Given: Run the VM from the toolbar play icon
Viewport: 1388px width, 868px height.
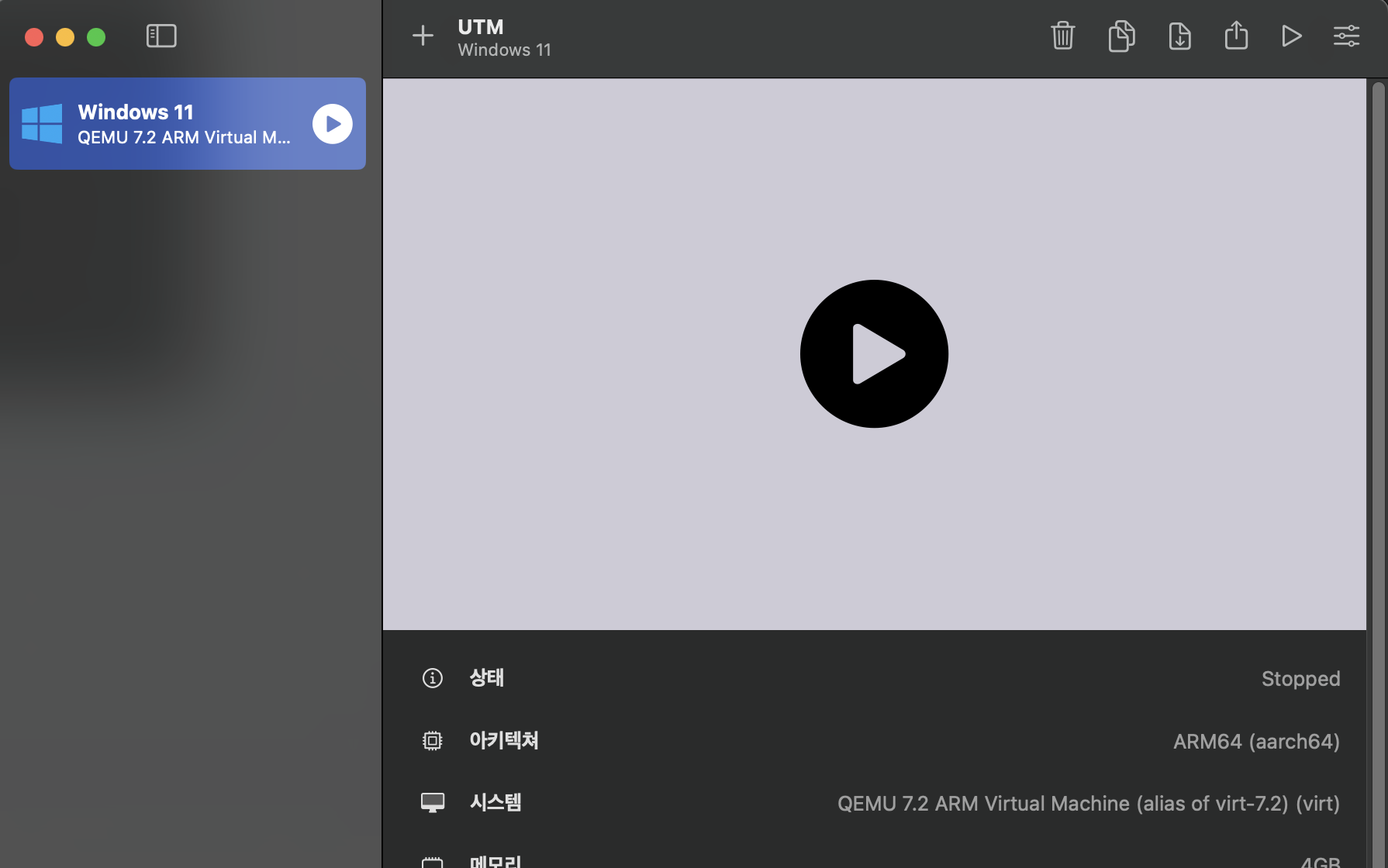Looking at the screenshot, I should 1291,36.
